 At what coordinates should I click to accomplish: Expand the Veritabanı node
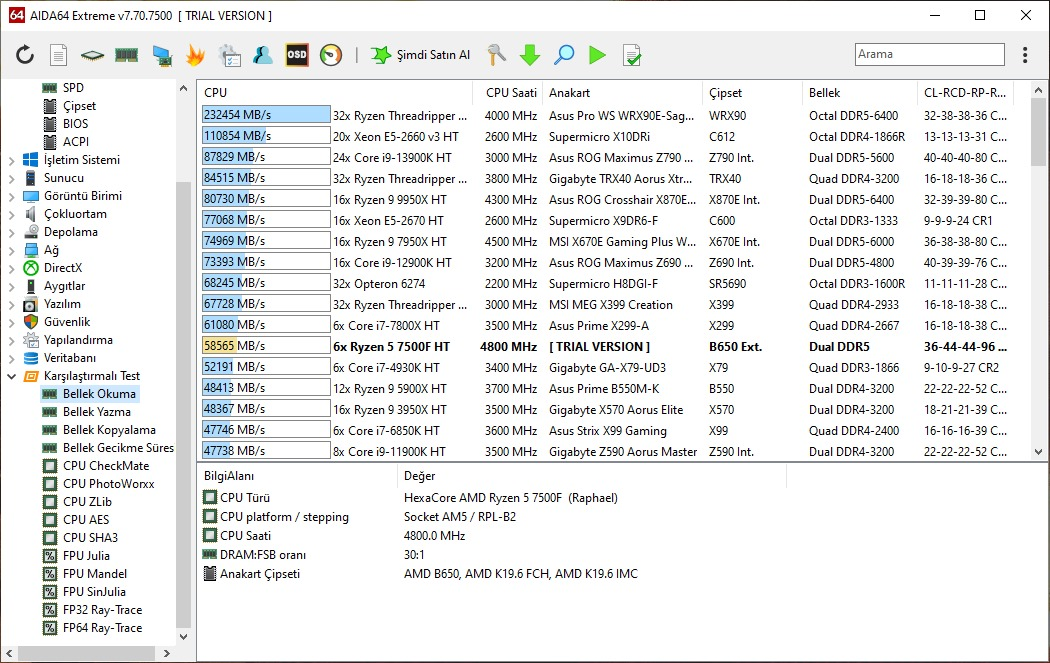[x=11, y=359]
